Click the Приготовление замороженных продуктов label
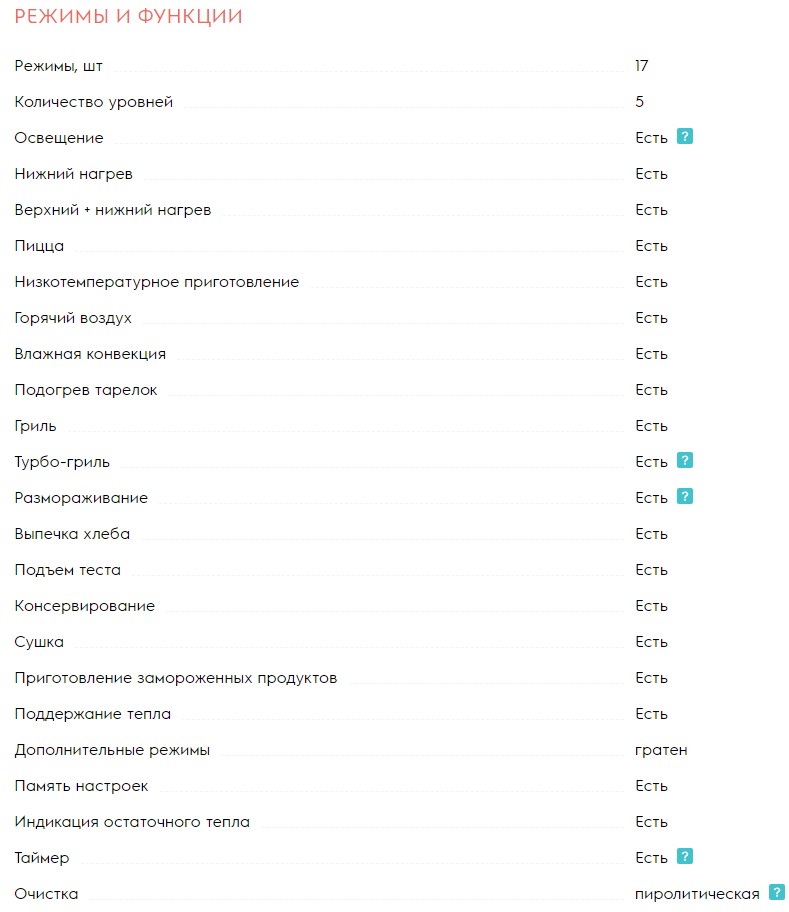This screenshot has height=912, width=789. click(x=176, y=678)
